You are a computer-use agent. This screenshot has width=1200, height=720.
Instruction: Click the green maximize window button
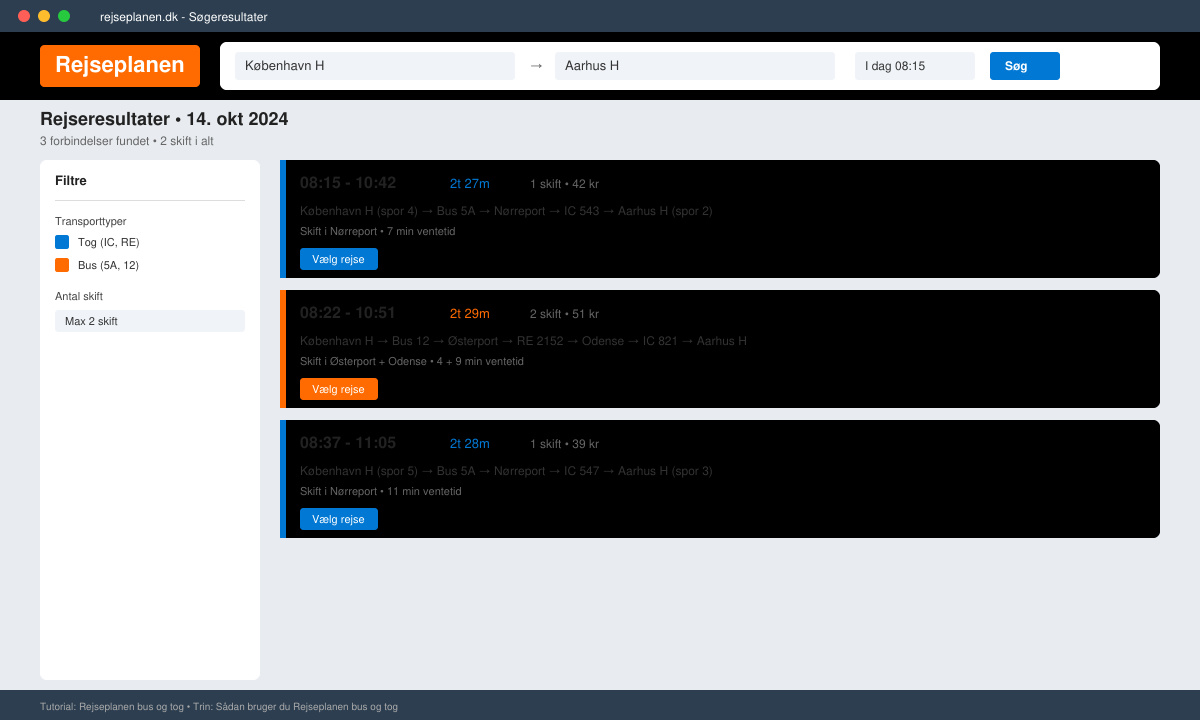point(64,16)
